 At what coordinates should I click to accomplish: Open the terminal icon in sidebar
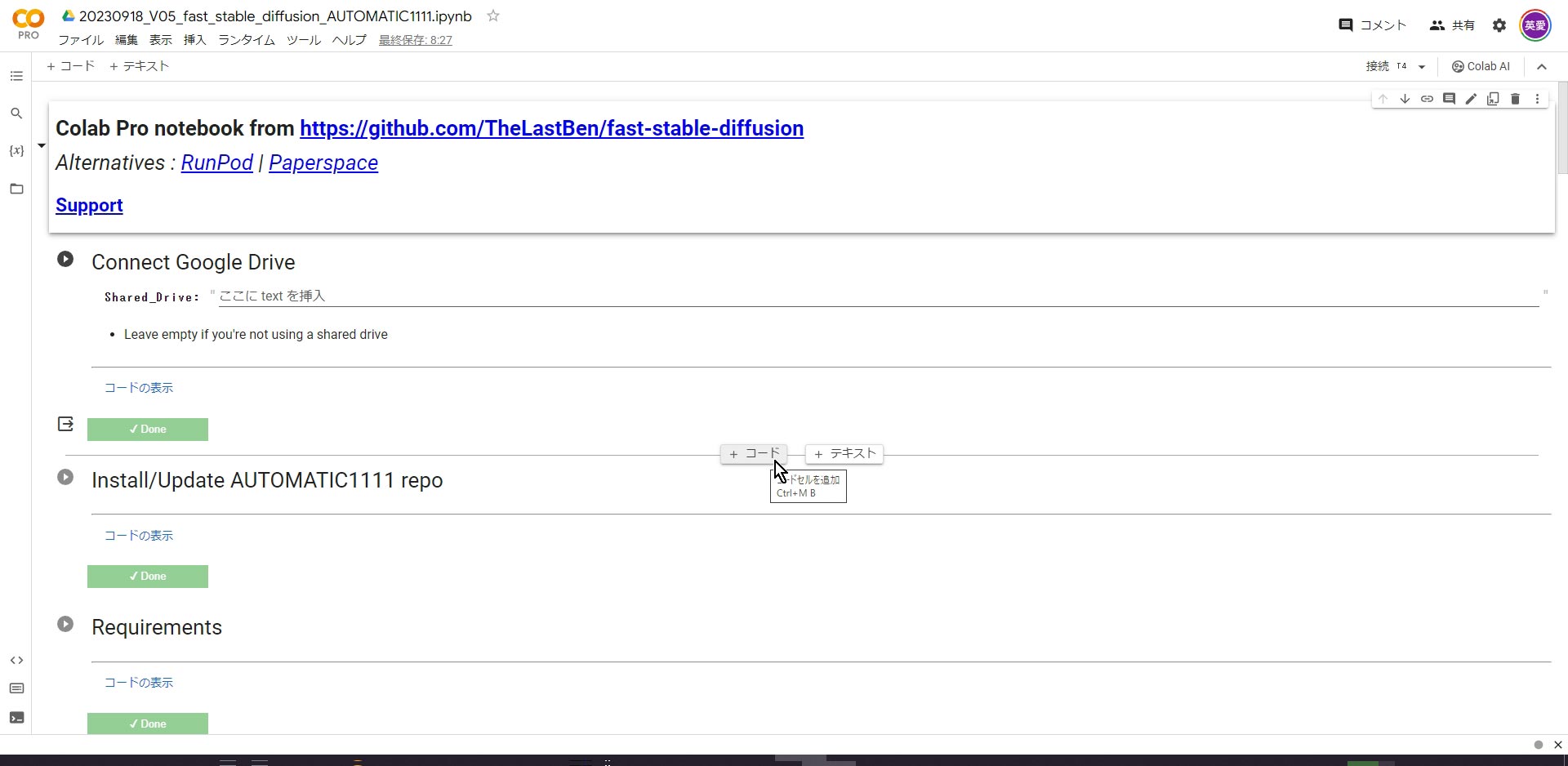pos(16,718)
